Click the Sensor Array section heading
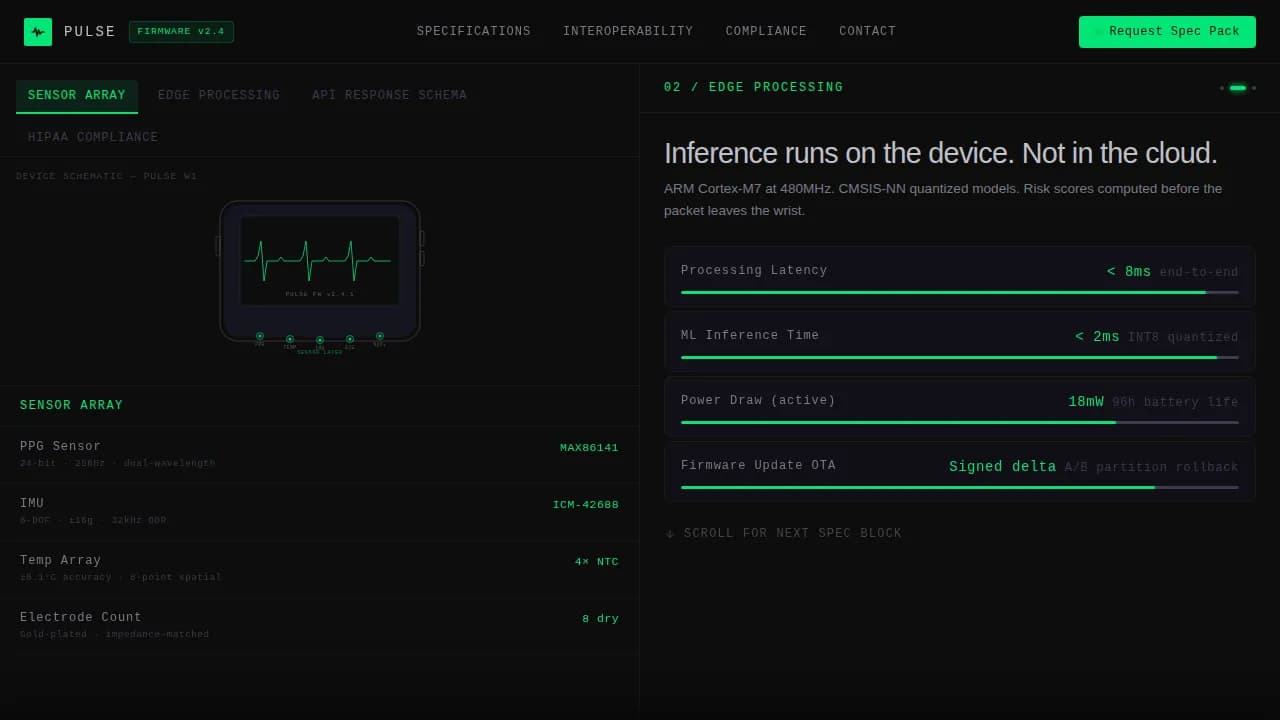 [71, 405]
